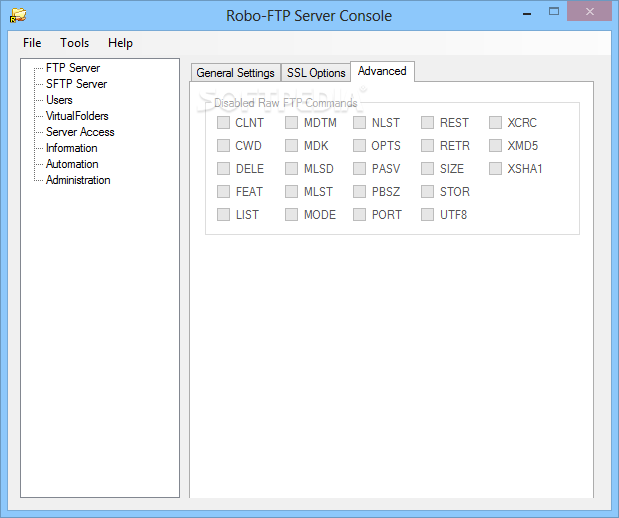
Task: Select Server Access in the tree
Action: 80,132
